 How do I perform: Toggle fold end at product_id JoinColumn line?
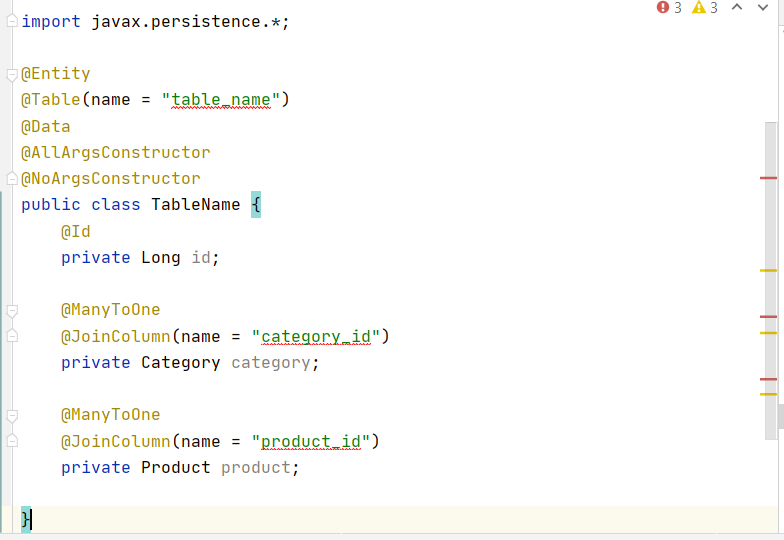click(x=12, y=441)
